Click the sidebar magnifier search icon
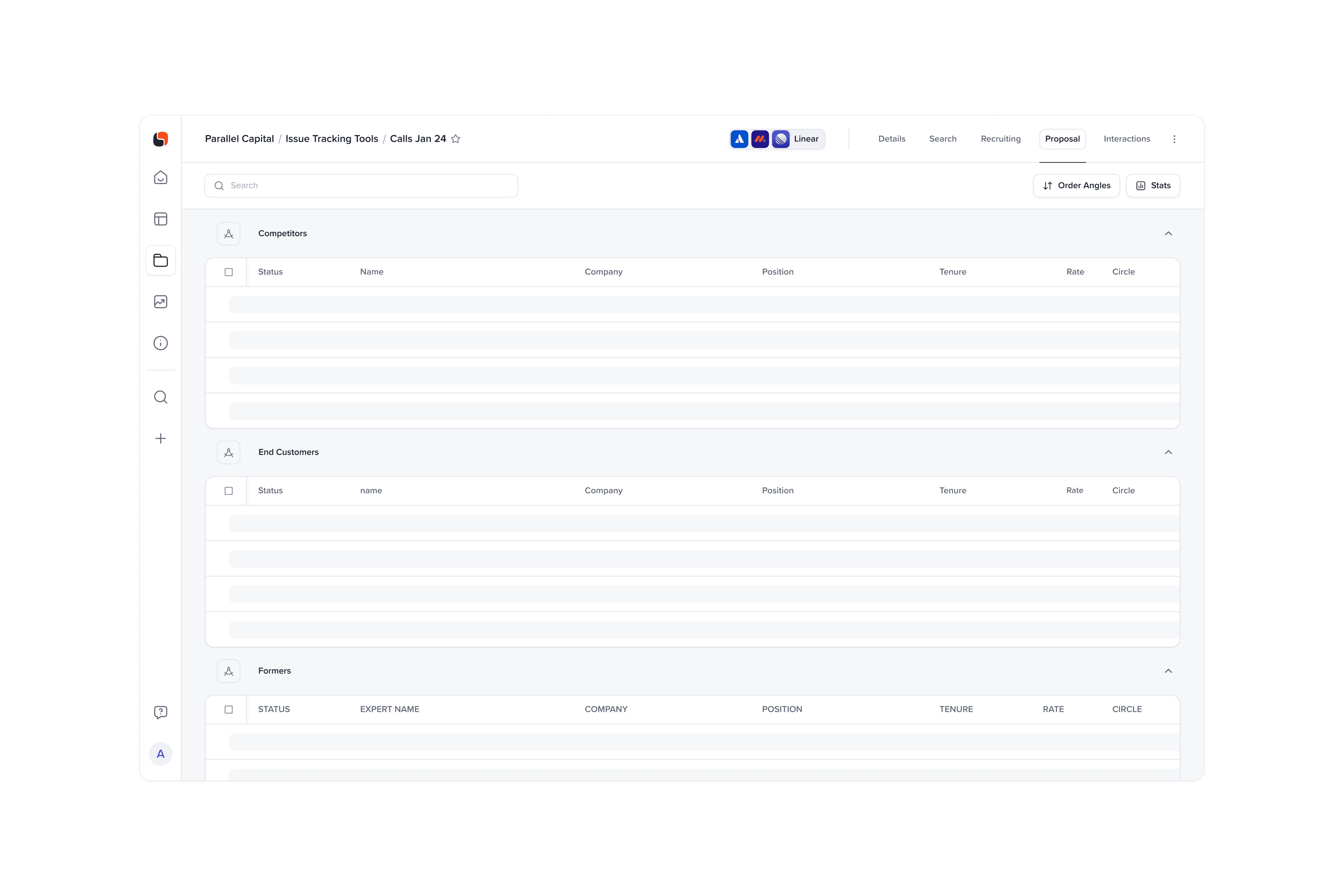 (x=161, y=397)
